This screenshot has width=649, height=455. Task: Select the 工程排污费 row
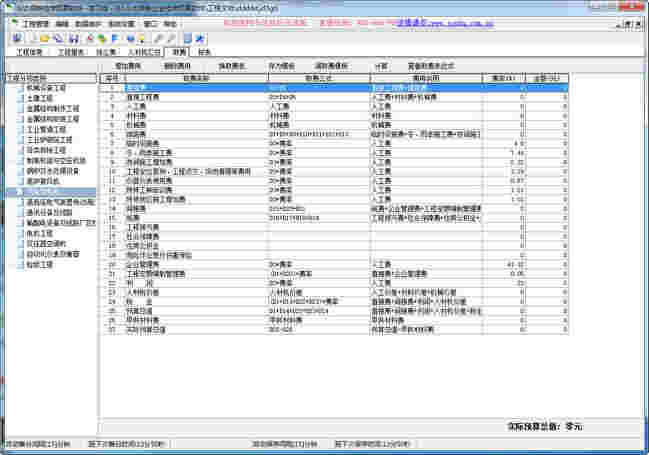(x=334, y=227)
